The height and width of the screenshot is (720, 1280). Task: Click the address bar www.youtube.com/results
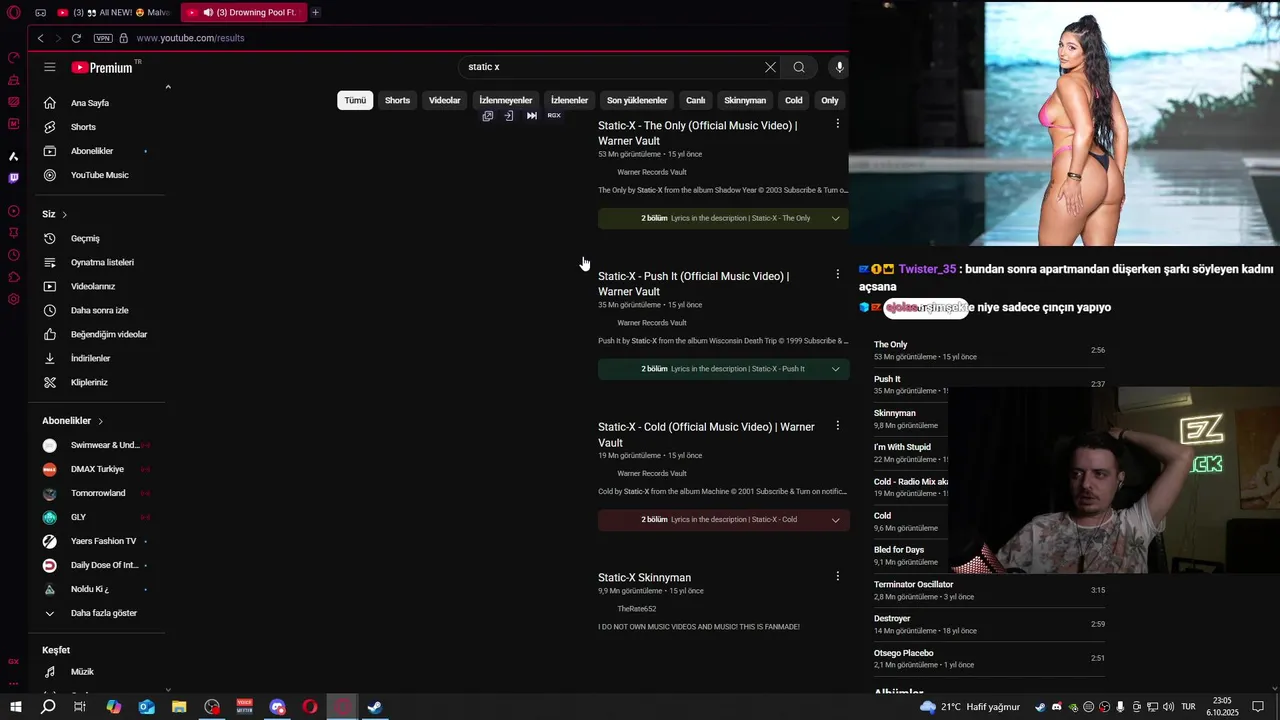190,38
